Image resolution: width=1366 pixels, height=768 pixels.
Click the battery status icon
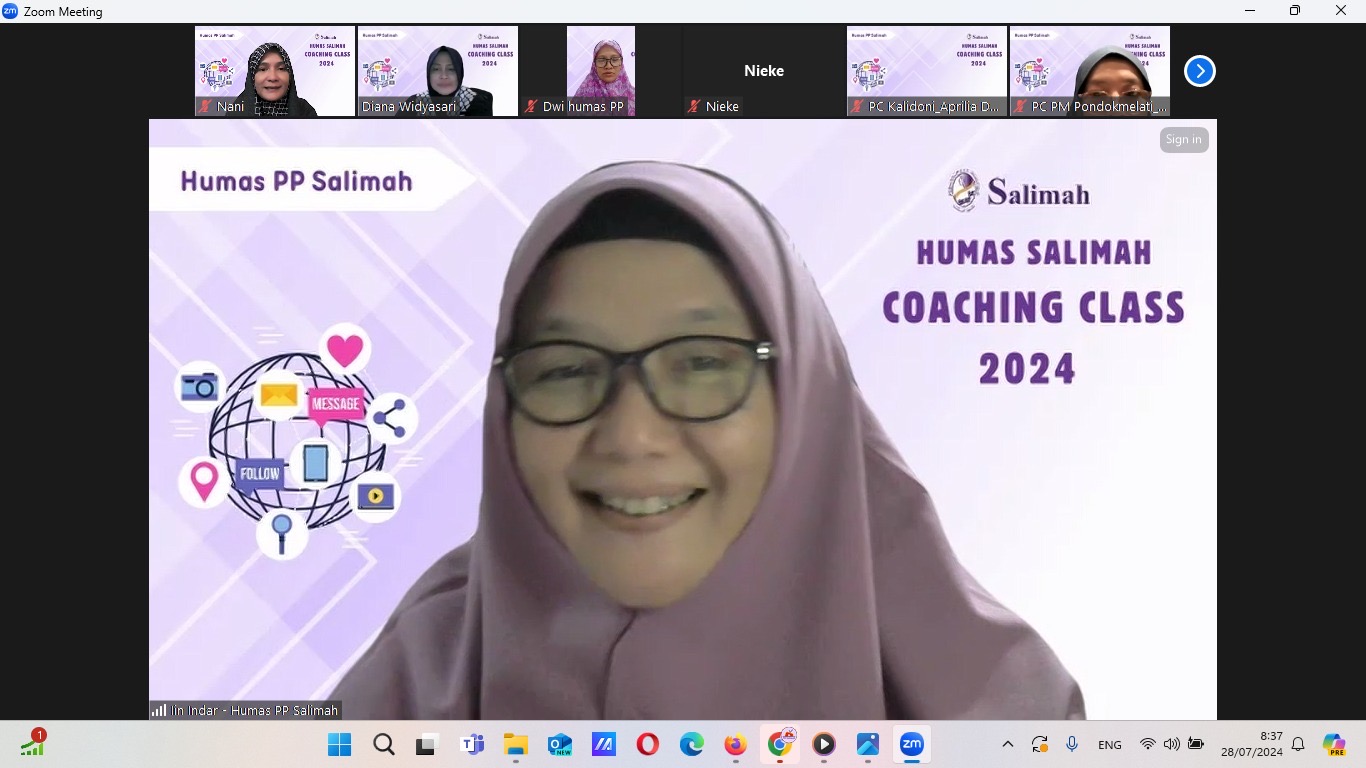click(1196, 745)
